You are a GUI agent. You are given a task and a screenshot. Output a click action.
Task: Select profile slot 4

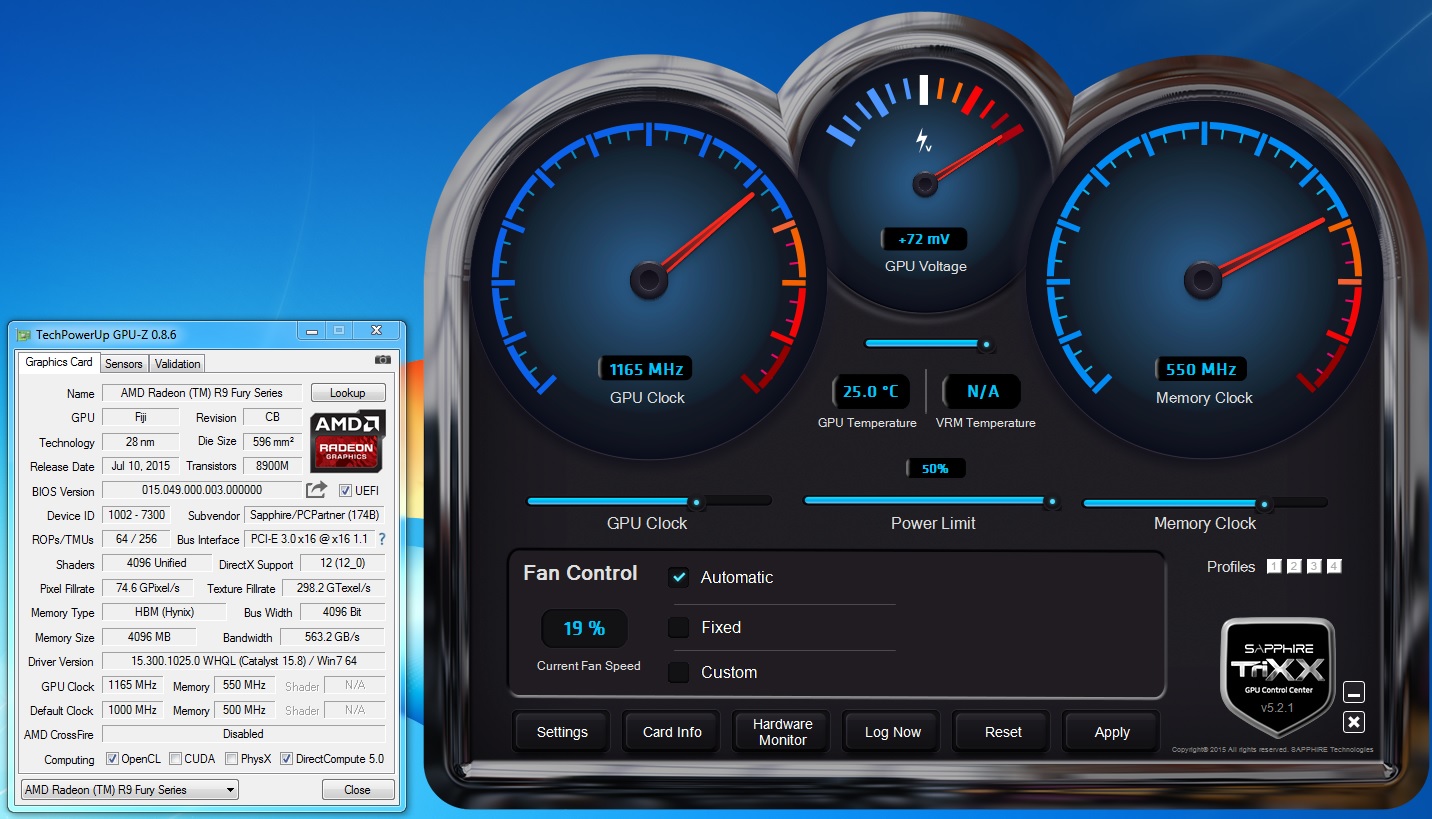[1334, 566]
